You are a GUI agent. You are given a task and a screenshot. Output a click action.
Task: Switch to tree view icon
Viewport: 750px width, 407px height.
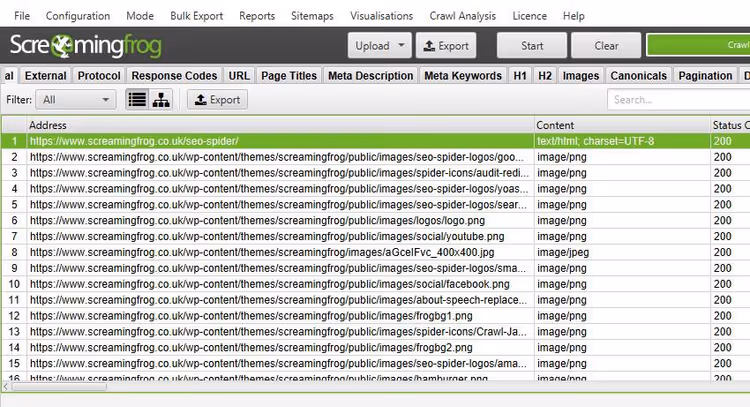161,99
